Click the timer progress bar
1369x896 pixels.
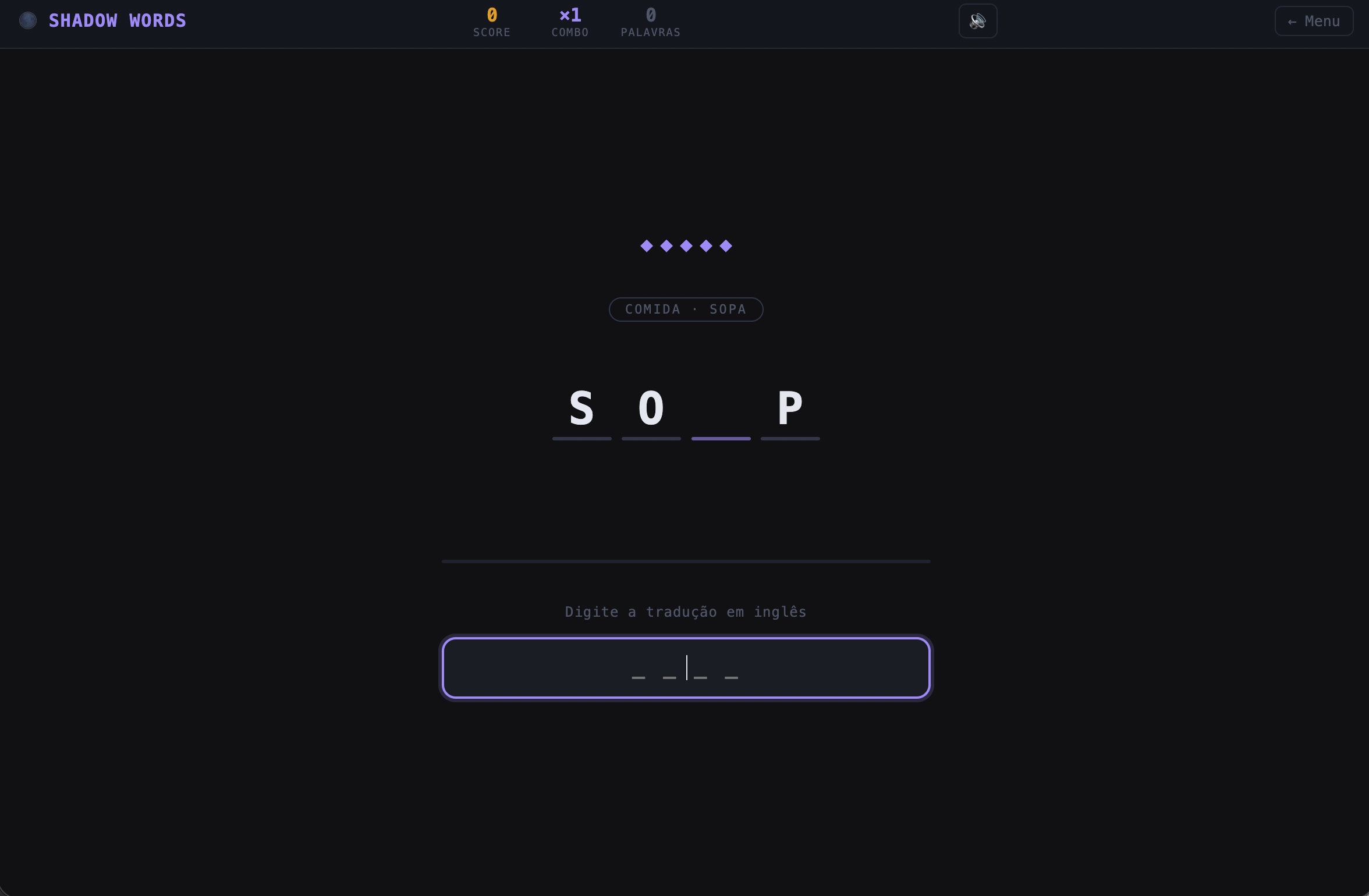(x=686, y=561)
